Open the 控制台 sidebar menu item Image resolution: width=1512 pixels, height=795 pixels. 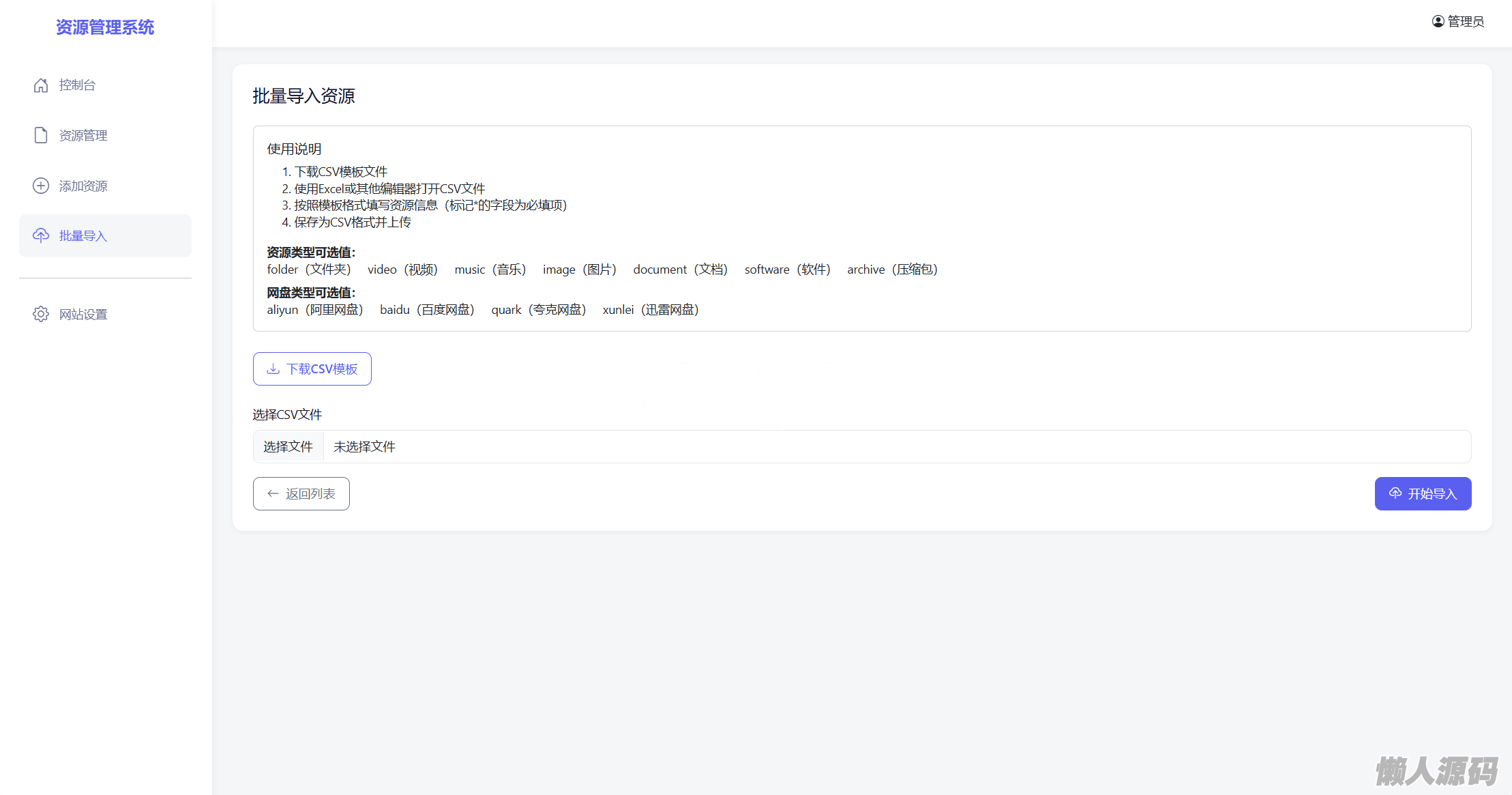(x=77, y=85)
